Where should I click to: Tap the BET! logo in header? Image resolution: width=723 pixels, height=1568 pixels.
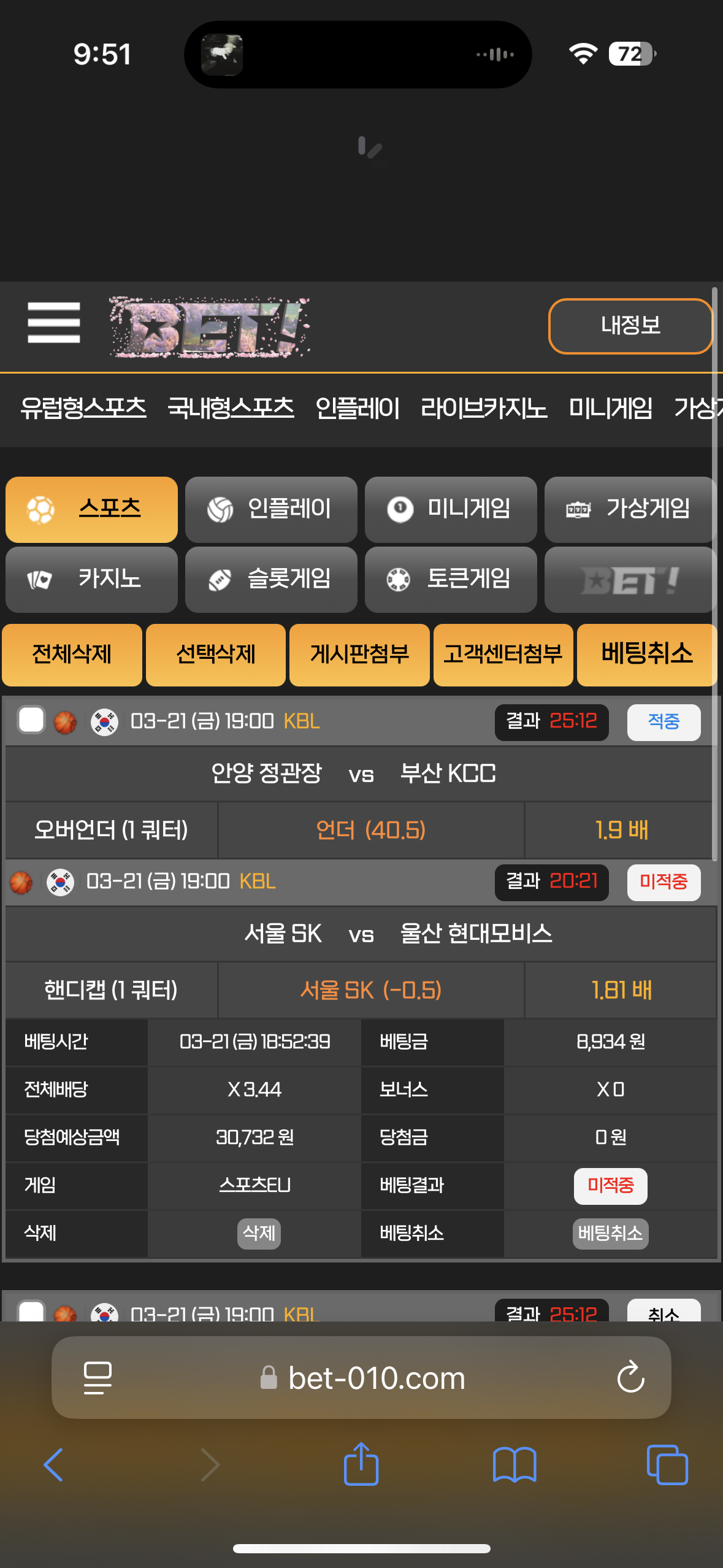pos(209,327)
